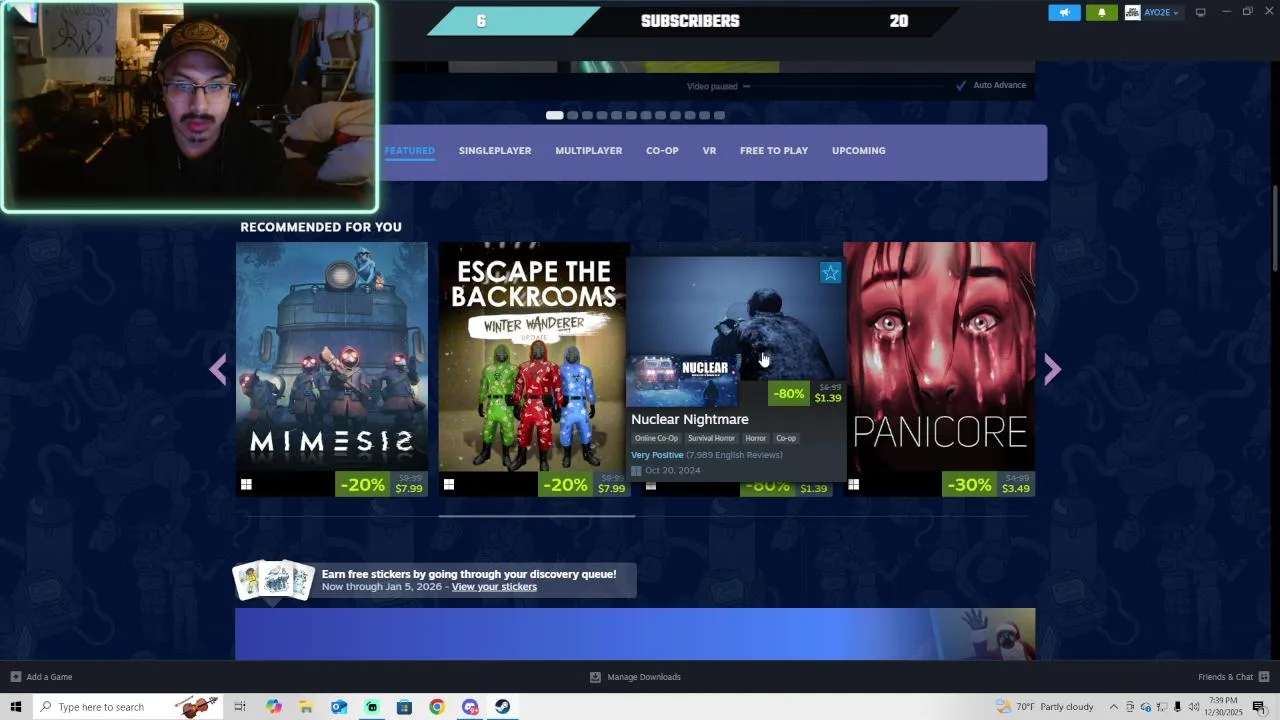Click the AYO2E profile avatar
Viewport: 1280px width, 720px height.
click(1132, 12)
